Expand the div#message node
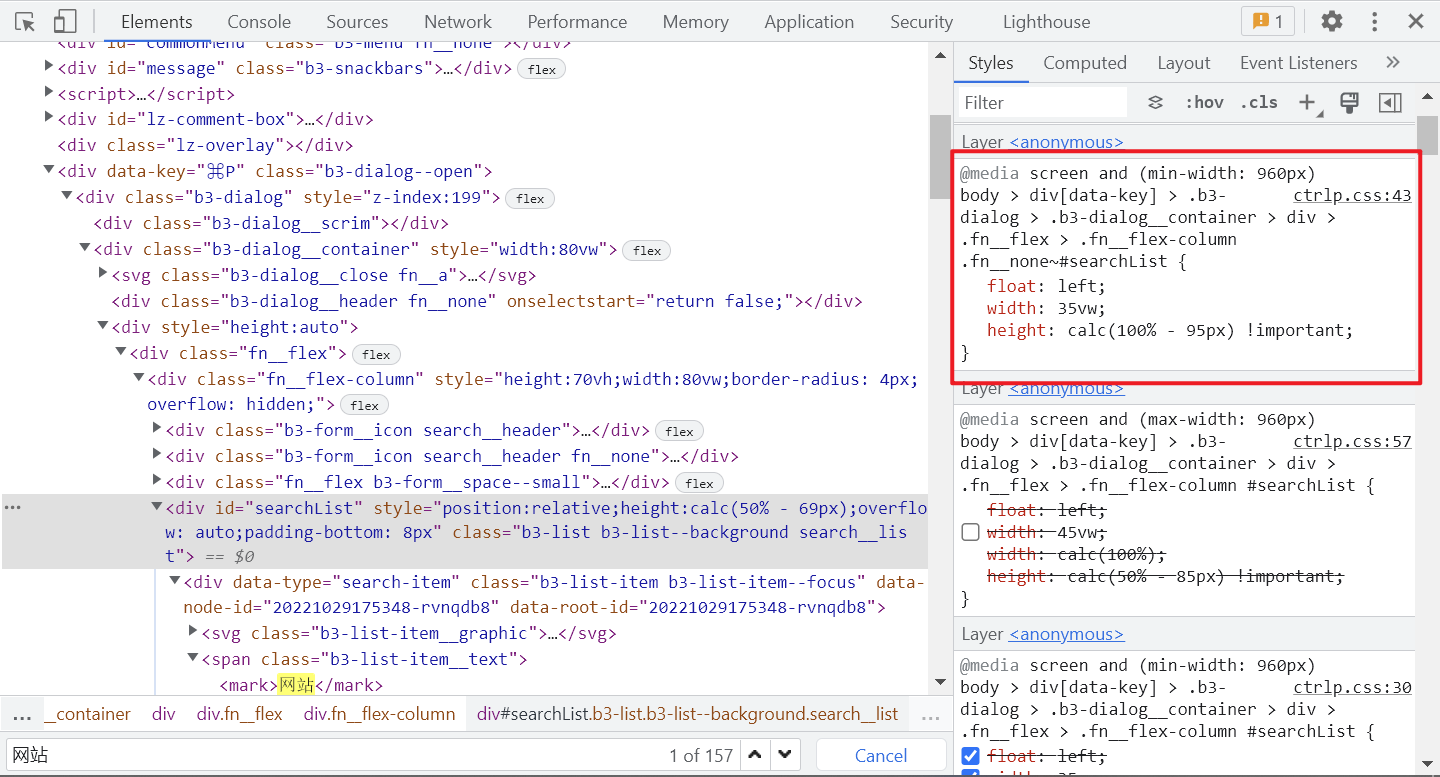 [48, 69]
